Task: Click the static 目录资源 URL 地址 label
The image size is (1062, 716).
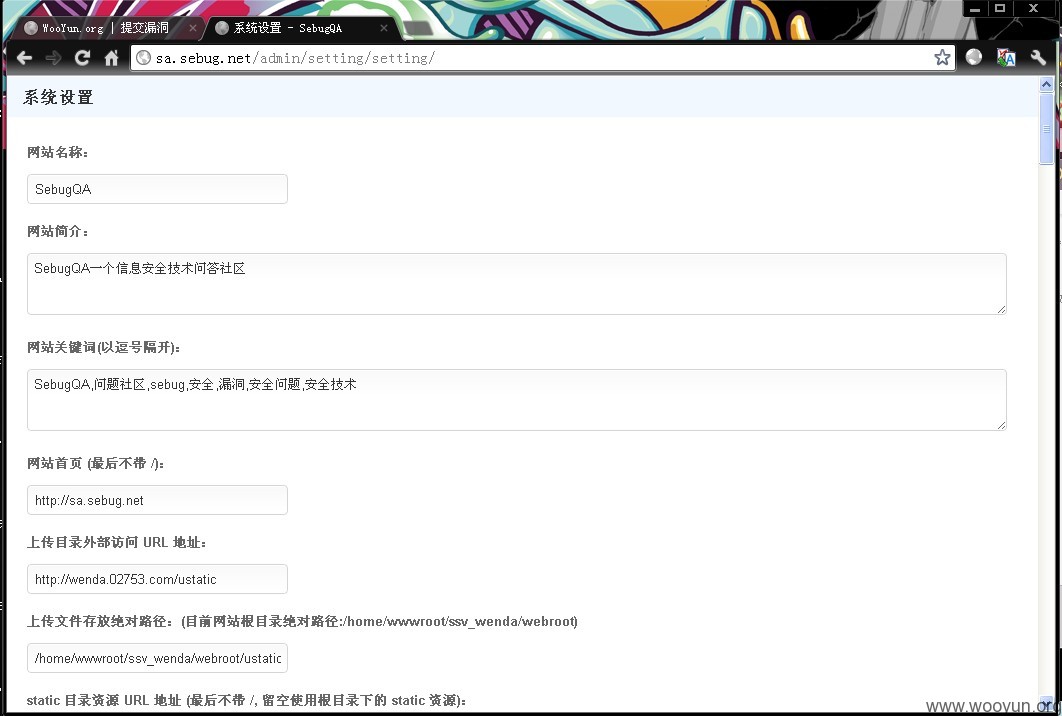Action: point(246,700)
